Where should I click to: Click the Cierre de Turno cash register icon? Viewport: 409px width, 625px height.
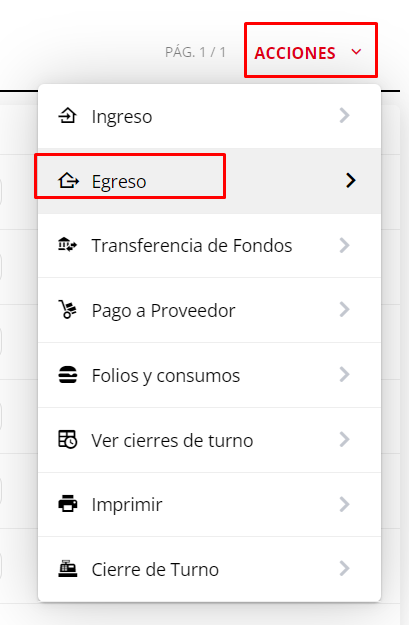coord(68,569)
